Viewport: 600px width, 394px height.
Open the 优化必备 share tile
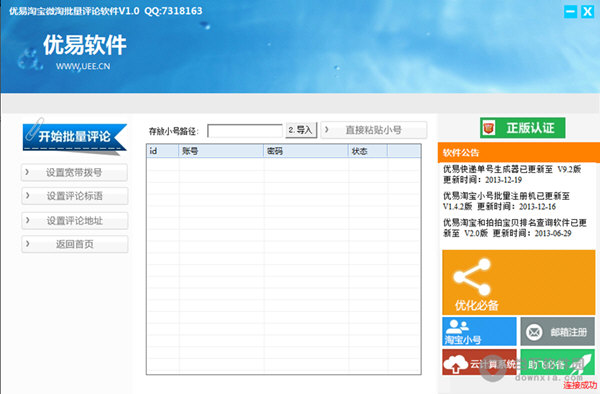[518, 282]
